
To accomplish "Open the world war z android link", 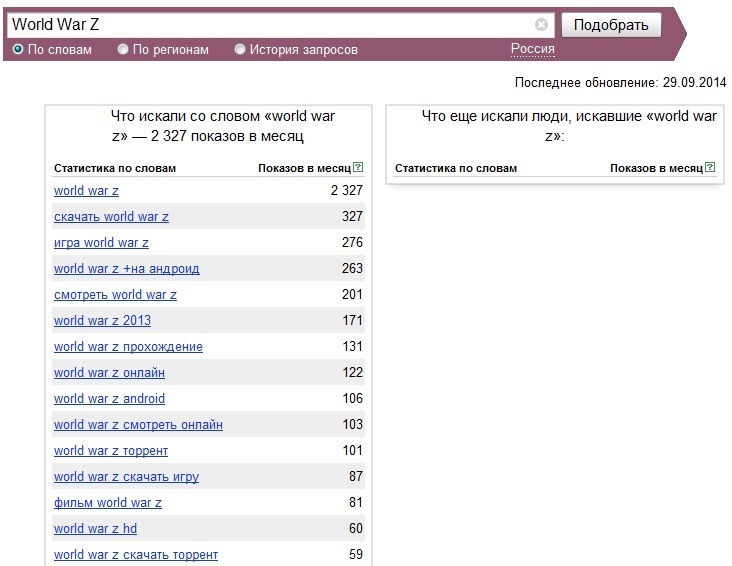I will point(109,398).
